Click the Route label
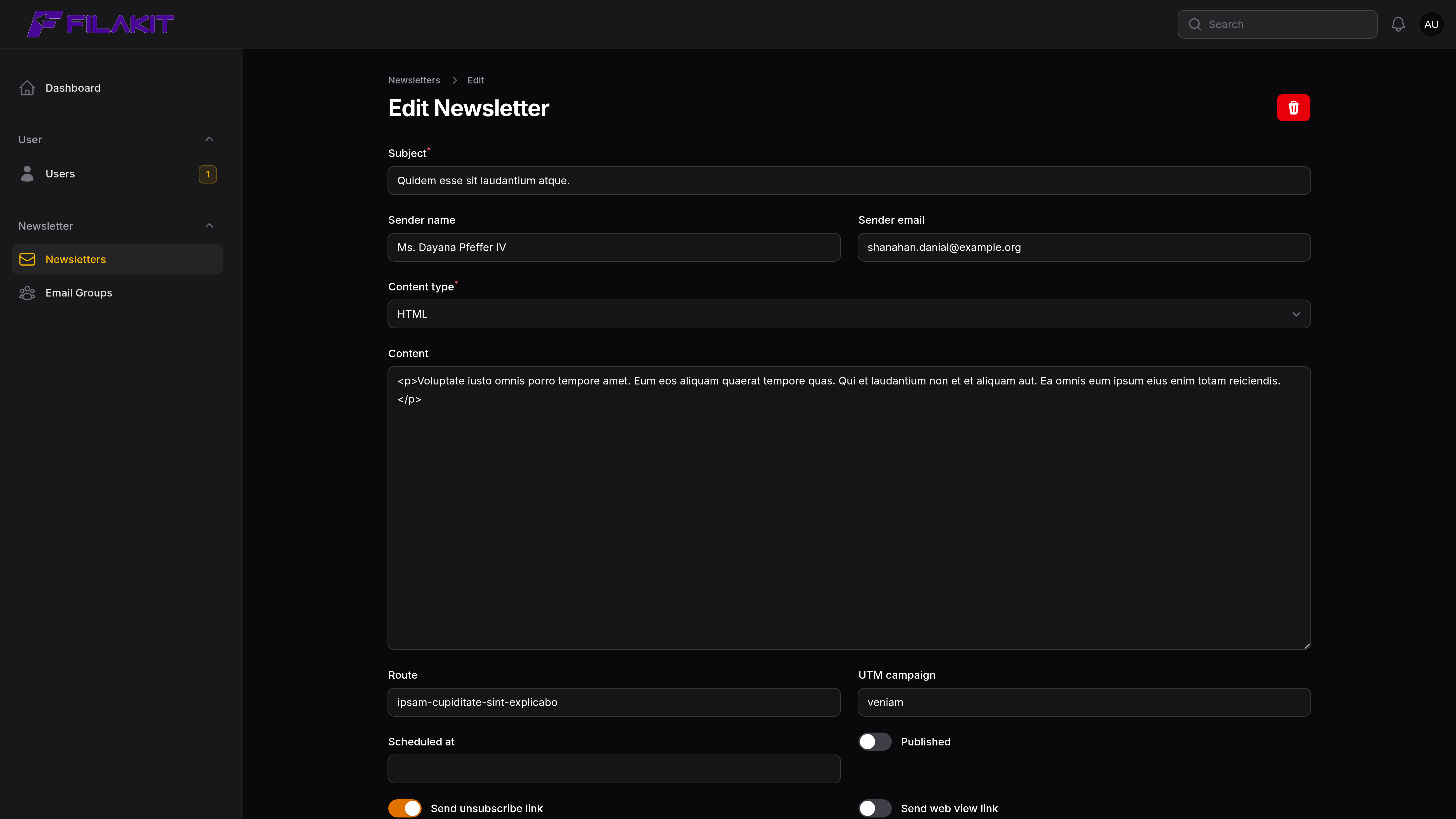The height and width of the screenshot is (819, 1456). [x=402, y=675]
